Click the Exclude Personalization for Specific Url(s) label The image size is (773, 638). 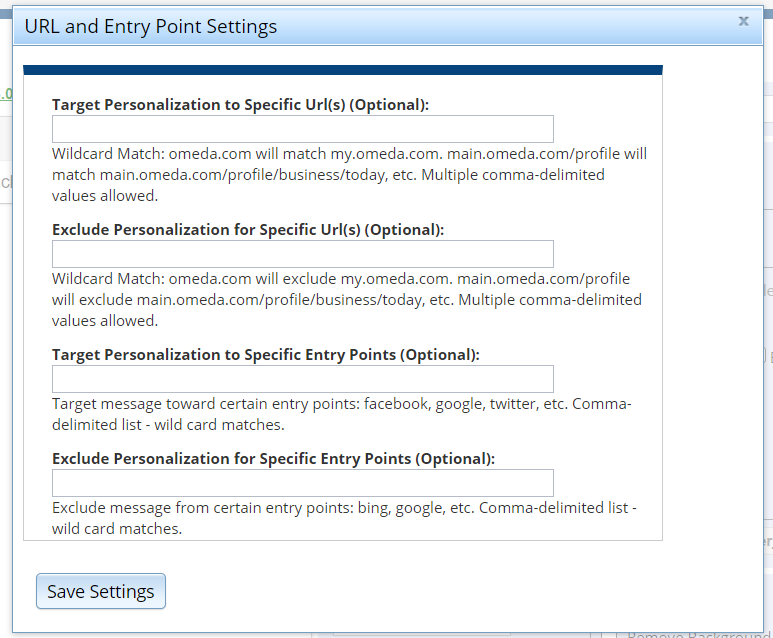[247, 229]
